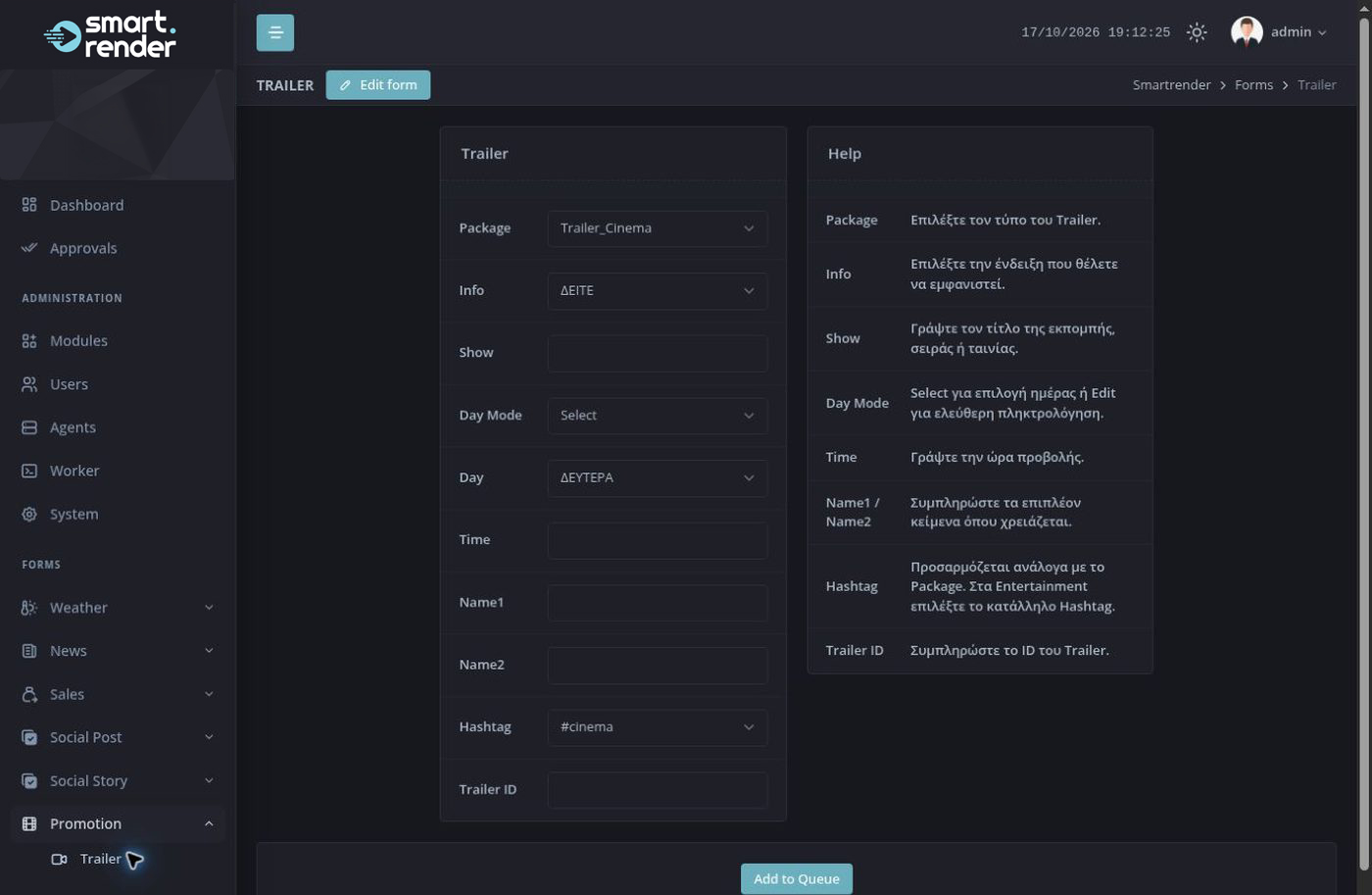Click the Sales money bag icon
The image size is (1372, 895).
point(29,694)
